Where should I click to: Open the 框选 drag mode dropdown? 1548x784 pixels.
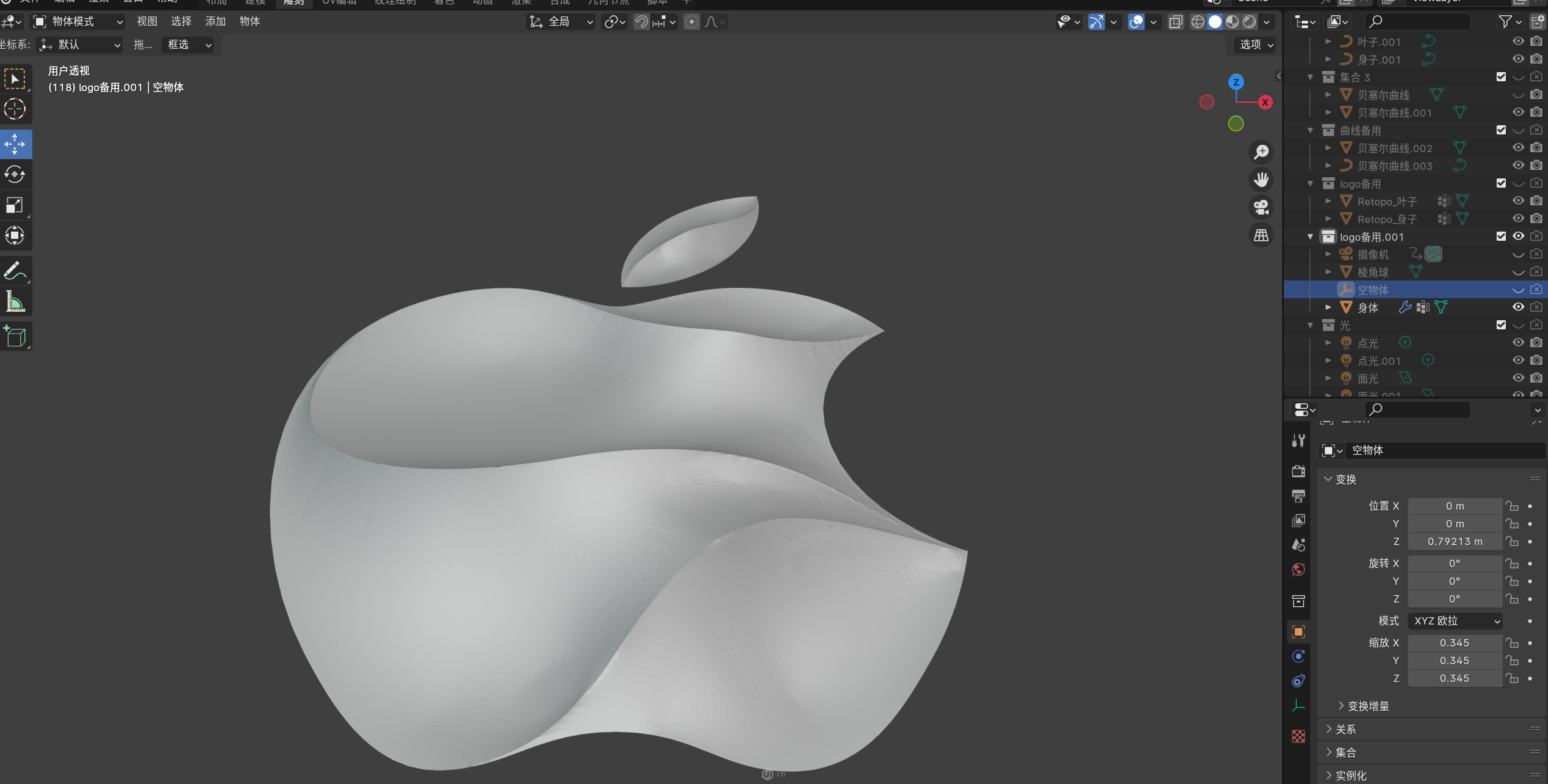click(x=188, y=45)
